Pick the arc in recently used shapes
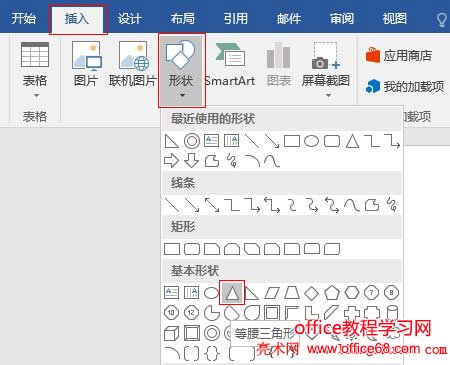This screenshot has width=450, height=365. click(252, 161)
